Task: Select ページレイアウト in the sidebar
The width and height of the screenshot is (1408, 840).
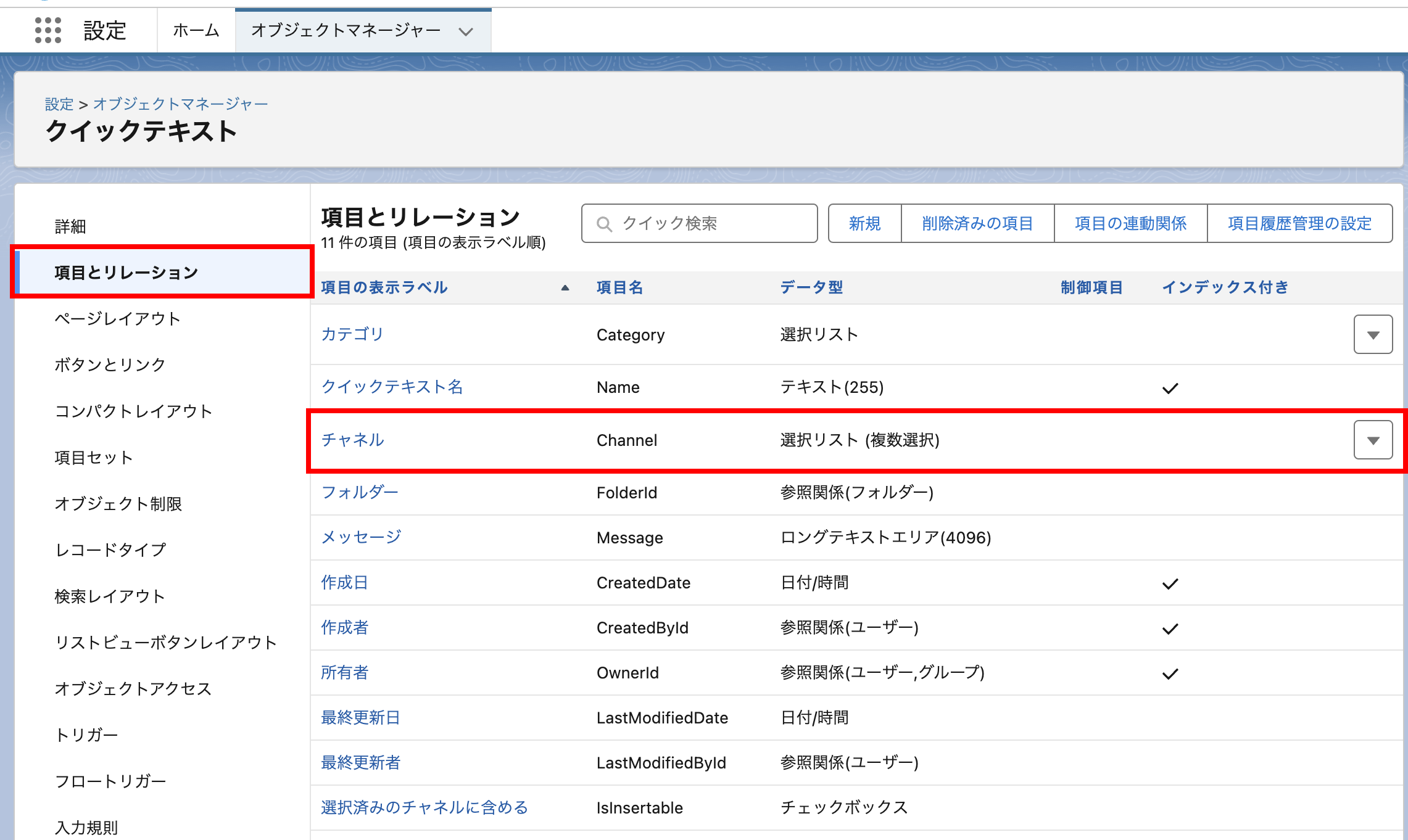Action: 117,319
